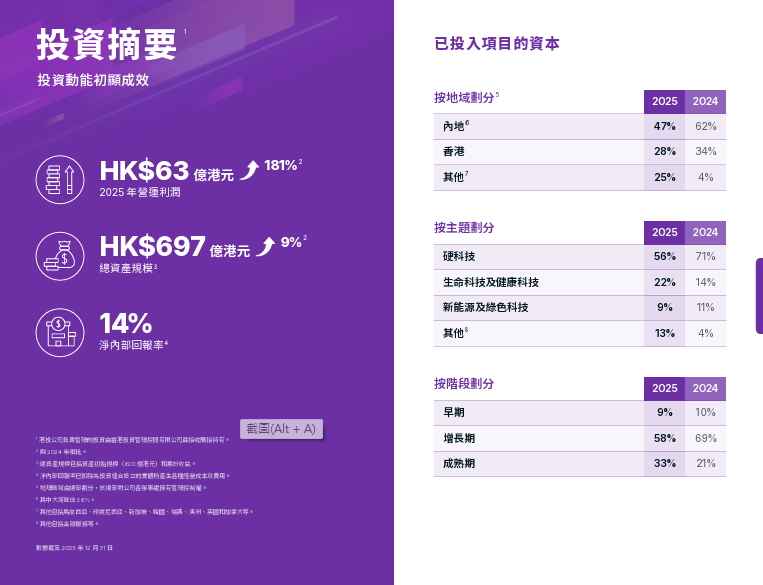Click the 25% value in regional 其他 row

click(664, 177)
